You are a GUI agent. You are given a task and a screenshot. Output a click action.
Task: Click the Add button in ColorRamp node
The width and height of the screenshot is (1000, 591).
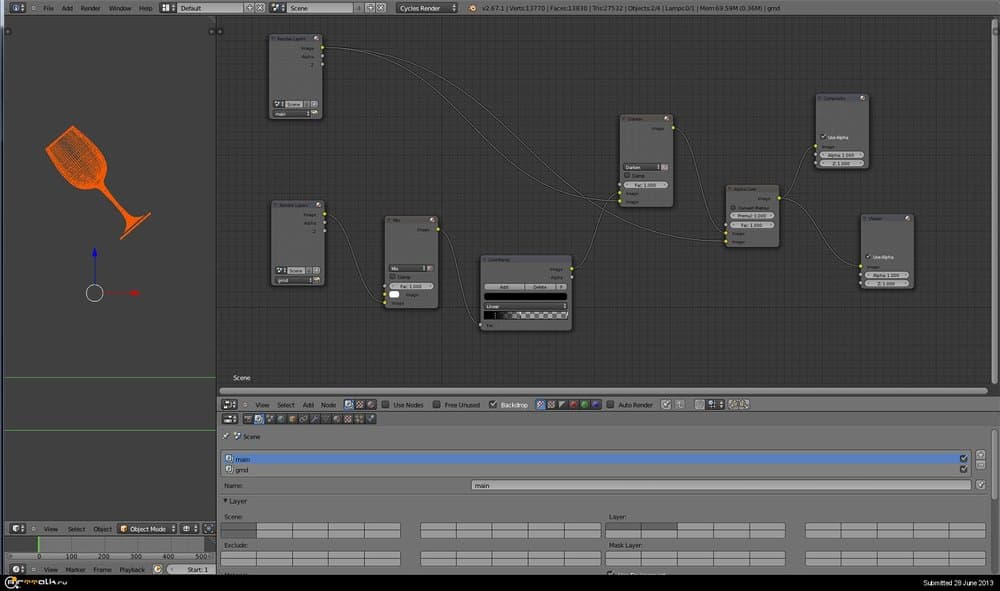[503, 286]
